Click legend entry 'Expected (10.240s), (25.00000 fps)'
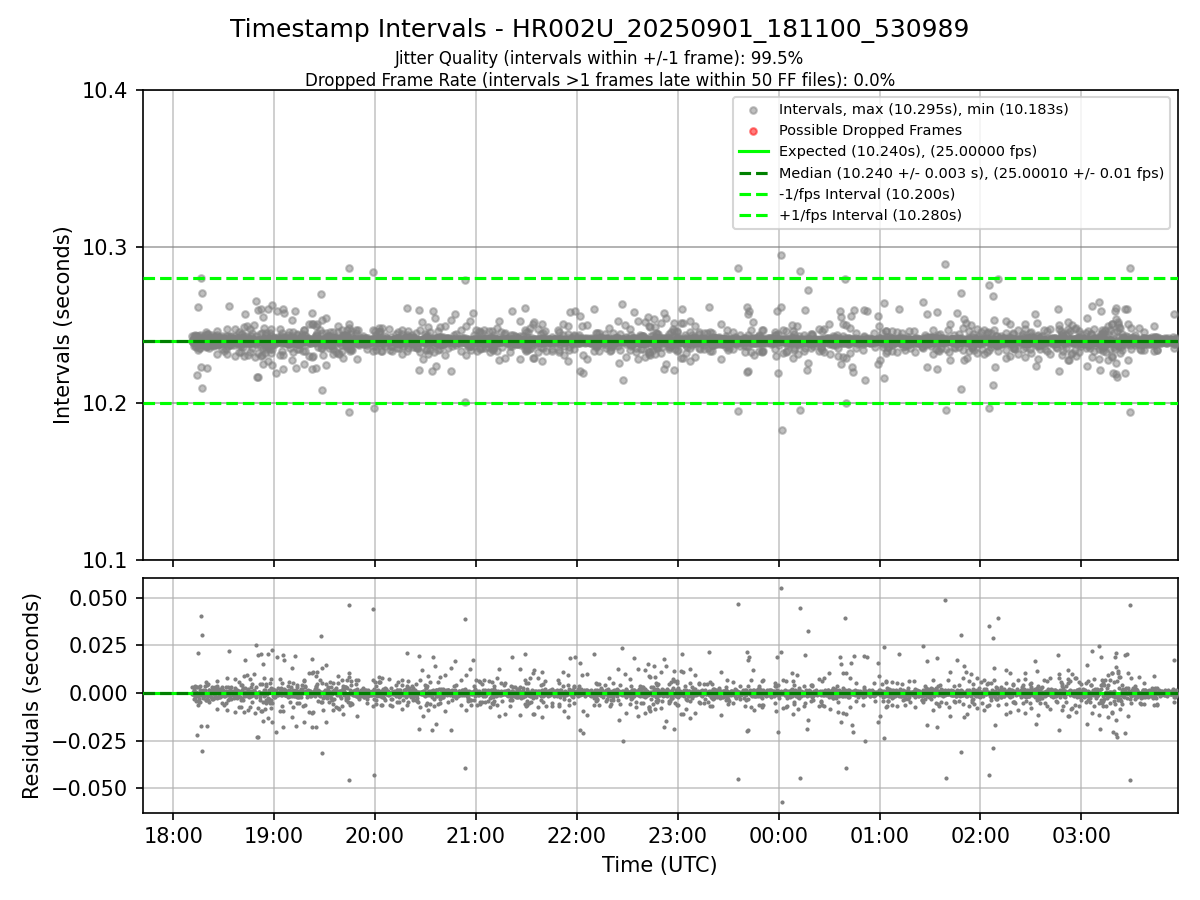Image resolution: width=1200 pixels, height=900 pixels. [x=907, y=151]
